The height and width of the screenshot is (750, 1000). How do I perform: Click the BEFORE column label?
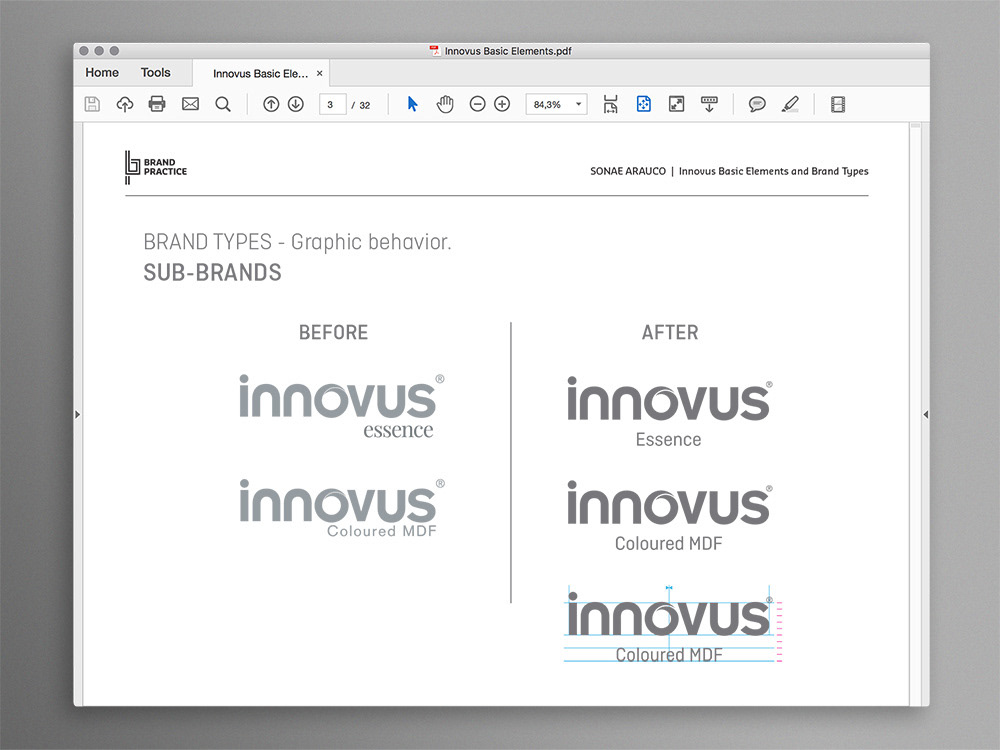tap(334, 332)
